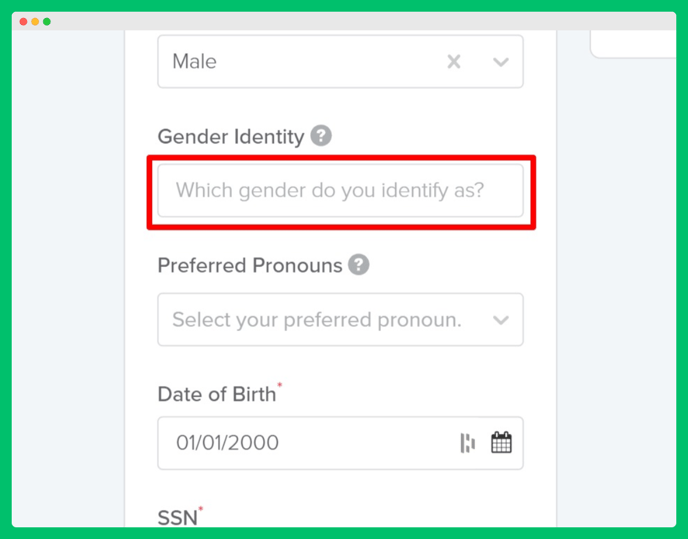
Task: Minimize the window with yellow button
Action: tap(35, 22)
